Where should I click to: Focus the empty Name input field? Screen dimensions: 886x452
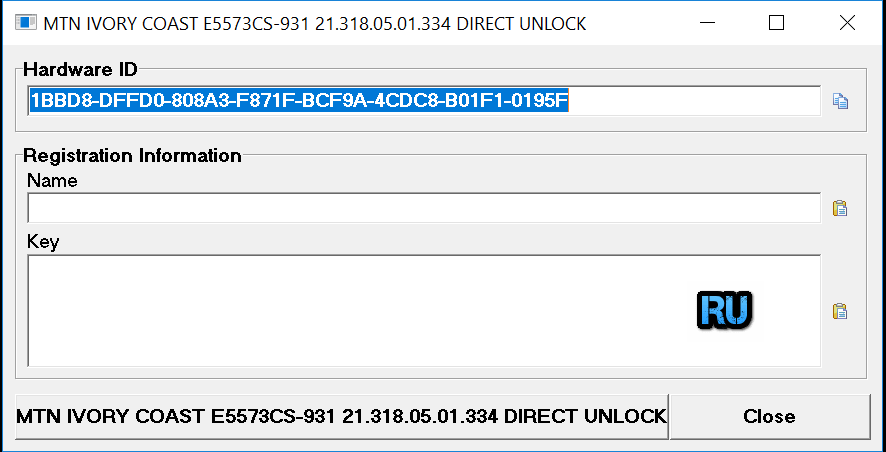[424, 208]
